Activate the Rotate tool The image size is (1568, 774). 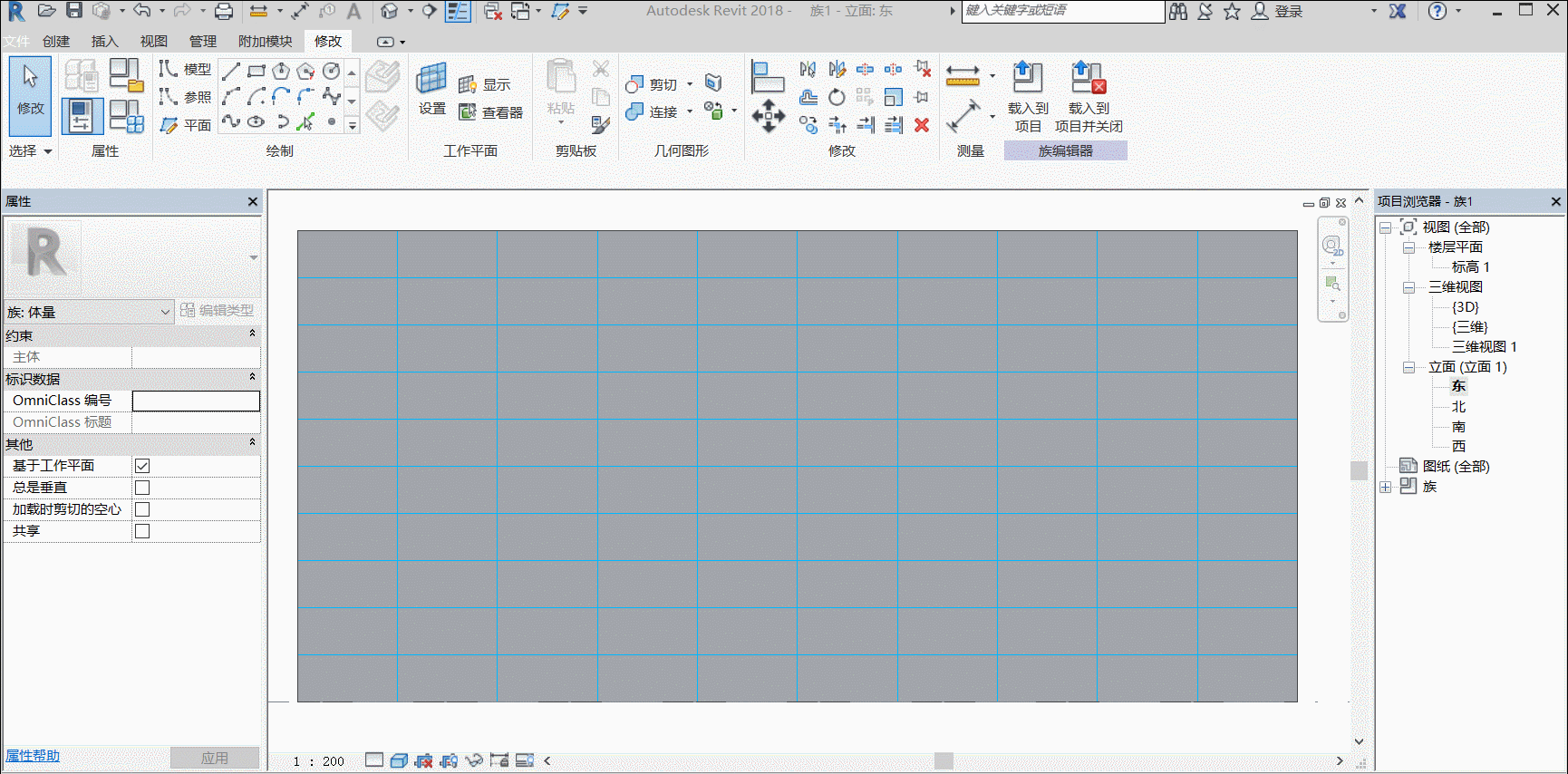pos(837,97)
